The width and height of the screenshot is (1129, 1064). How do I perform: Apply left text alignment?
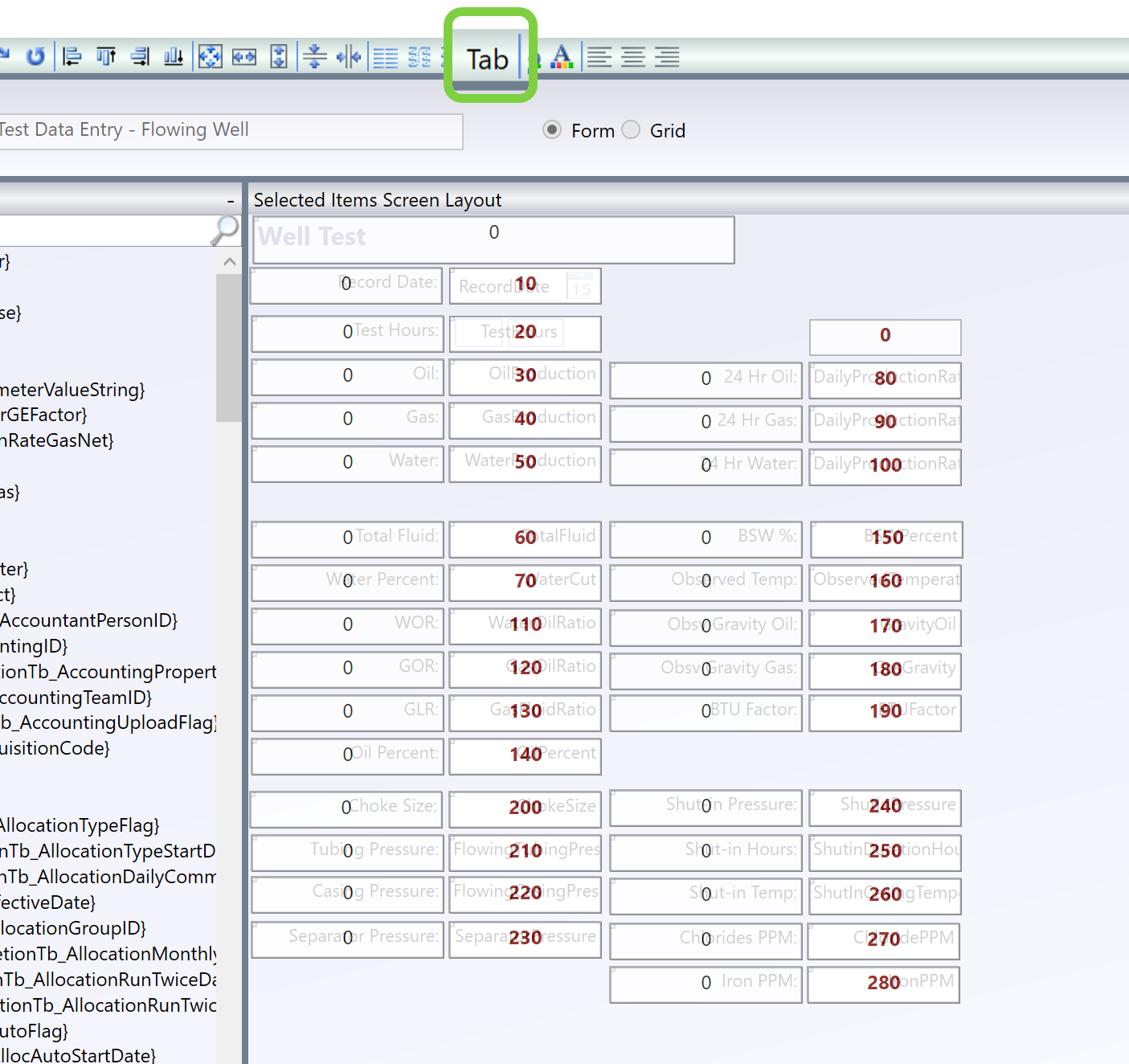[x=599, y=57]
